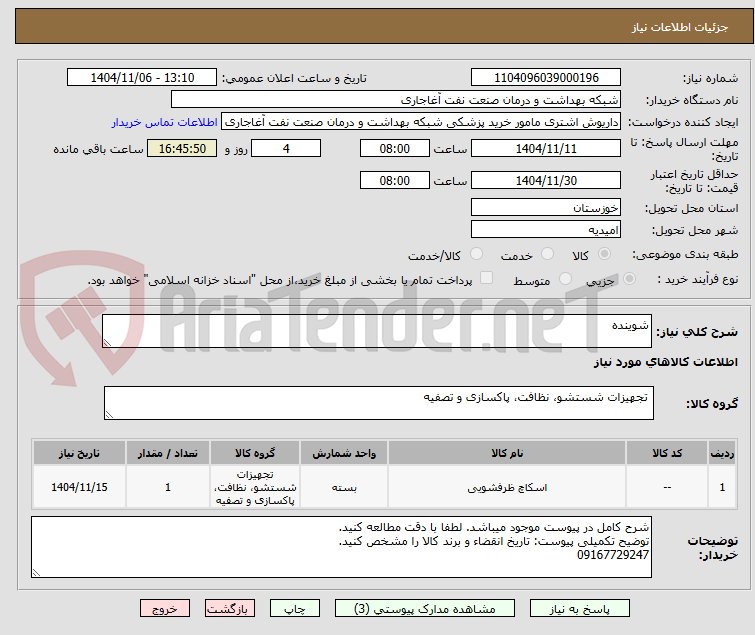This screenshot has width=755, height=635.
Task: Click the گروه کالا text area
Action: click(378, 403)
